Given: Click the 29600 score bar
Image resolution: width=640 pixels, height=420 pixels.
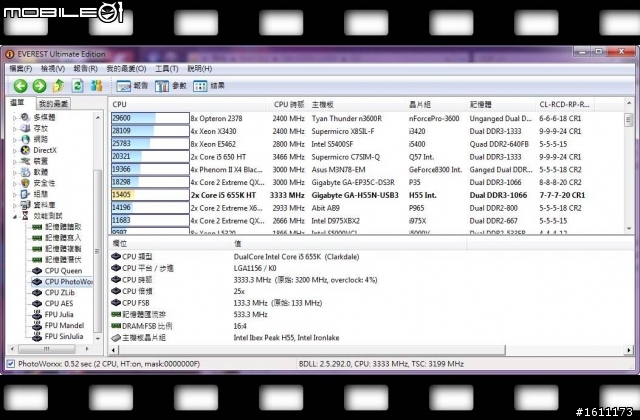Looking at the screenshot, I should pyautogui.click(x=150, y=118).
